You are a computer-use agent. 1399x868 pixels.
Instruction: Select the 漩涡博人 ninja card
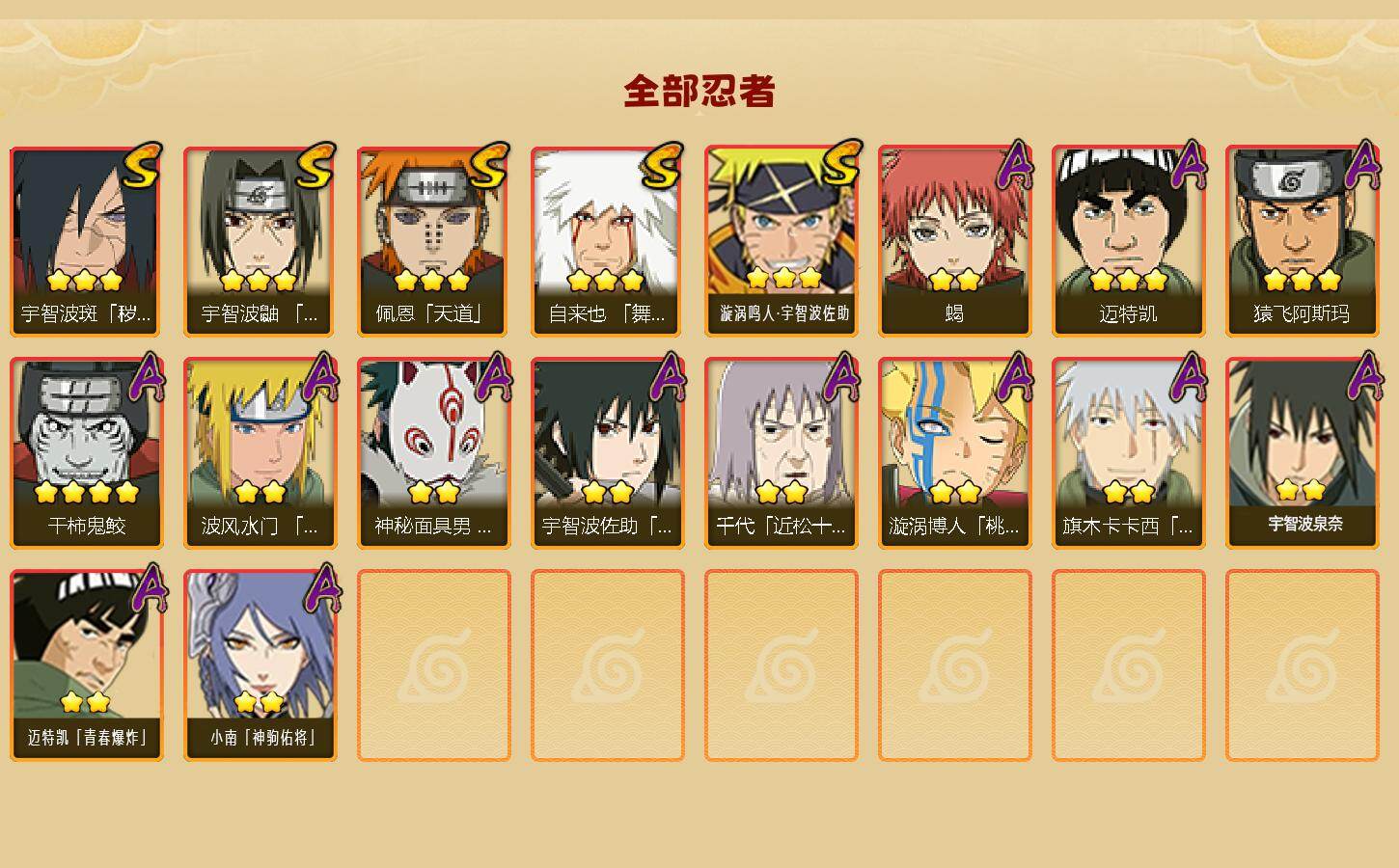click(x=954, y=453)
